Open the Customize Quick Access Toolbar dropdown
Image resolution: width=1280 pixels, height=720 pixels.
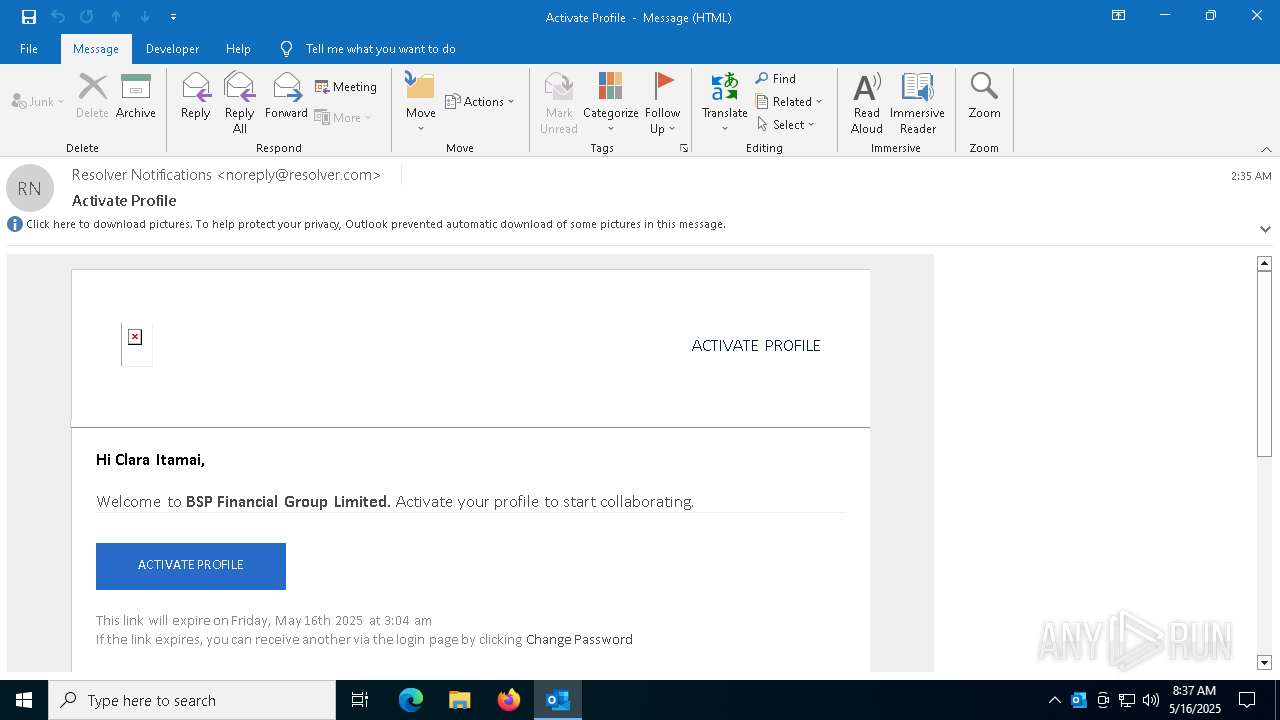coord(173,17)
